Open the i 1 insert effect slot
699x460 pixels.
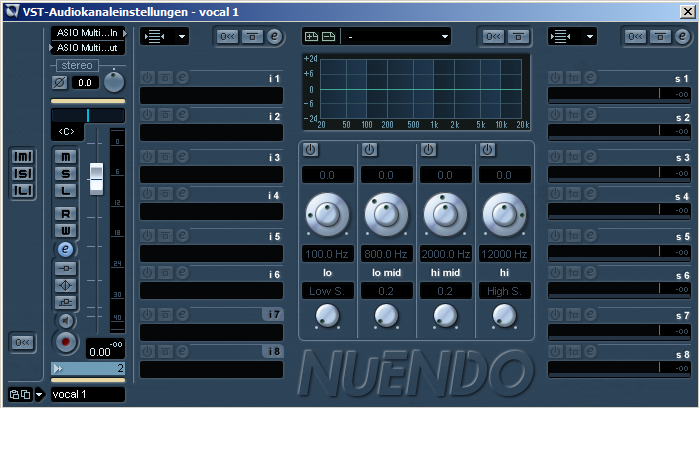211,96
